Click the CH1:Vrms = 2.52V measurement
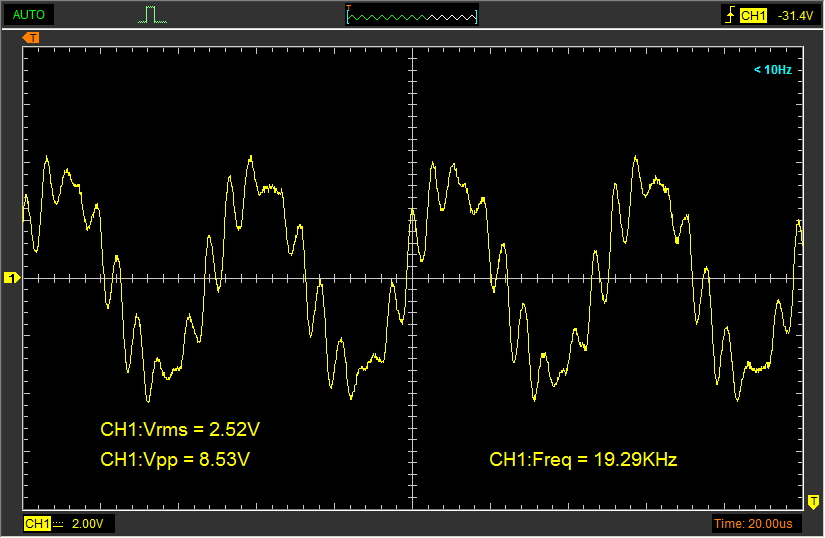The width and height of the screenshot is (825, 538). (x=180, y=430)
